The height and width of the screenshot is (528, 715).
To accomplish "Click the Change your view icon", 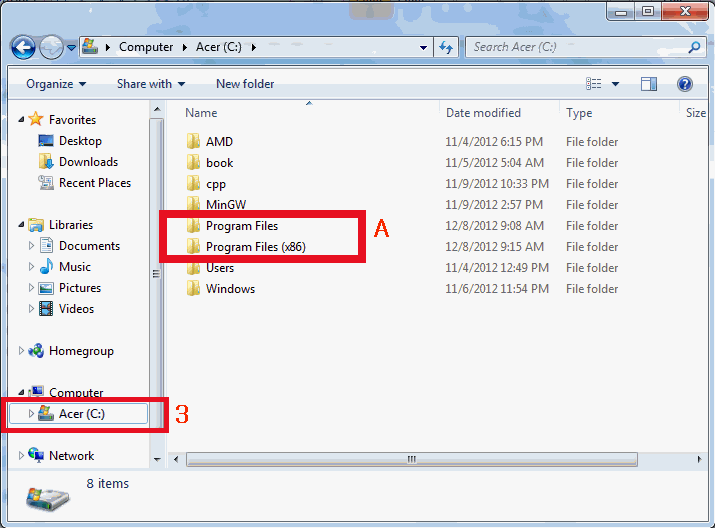I will pyautogui.click(x=594, y=84).
